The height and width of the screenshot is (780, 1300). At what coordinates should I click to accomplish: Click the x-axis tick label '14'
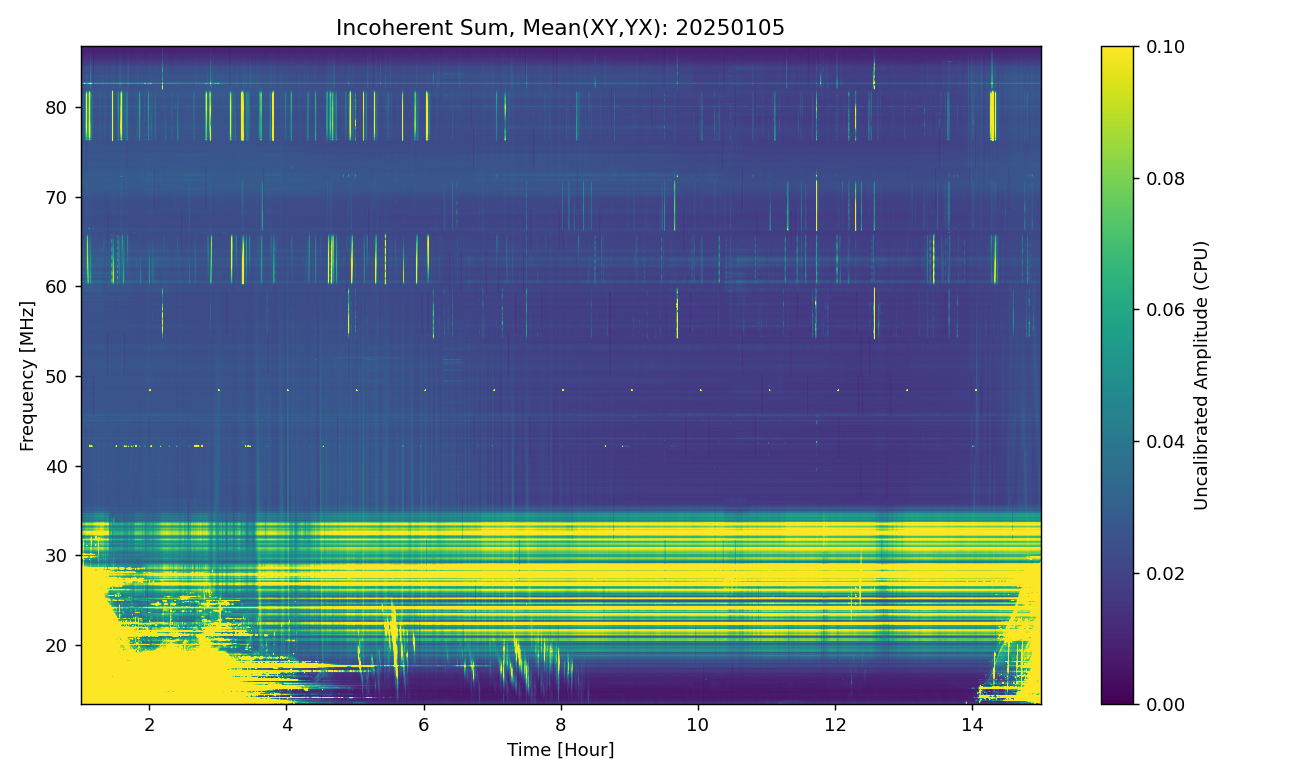tap(972, 723)
